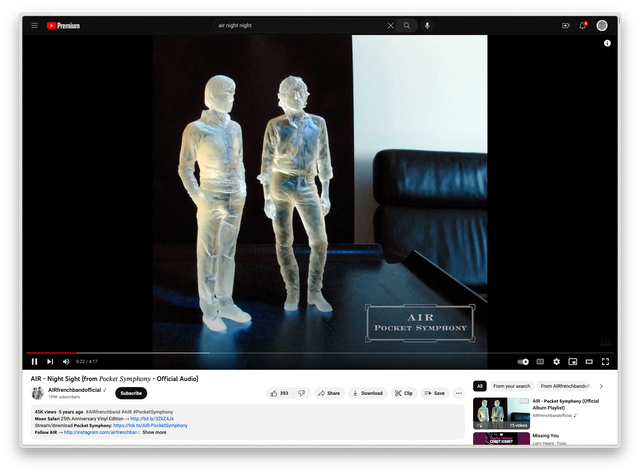This screenshot has width=640, height=473.
Task: Expand description with 'Show more'
Action: 154,432
